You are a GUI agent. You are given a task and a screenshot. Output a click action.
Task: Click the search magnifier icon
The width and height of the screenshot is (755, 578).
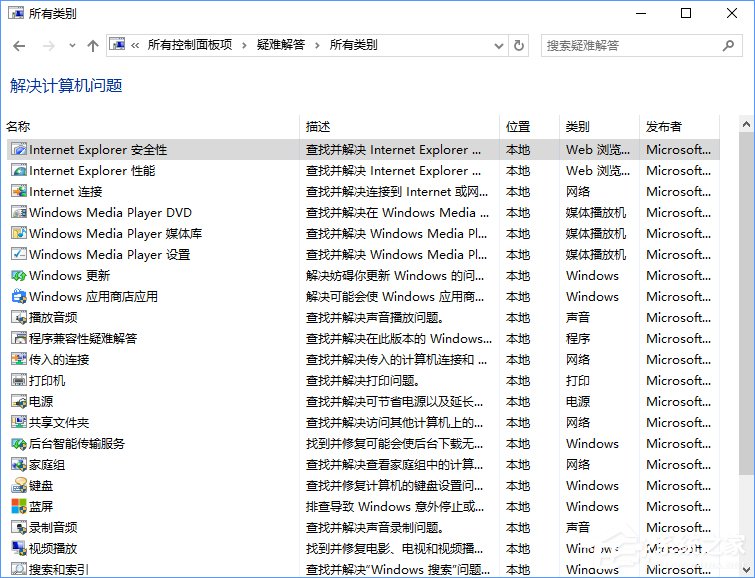tap(728, 46)
